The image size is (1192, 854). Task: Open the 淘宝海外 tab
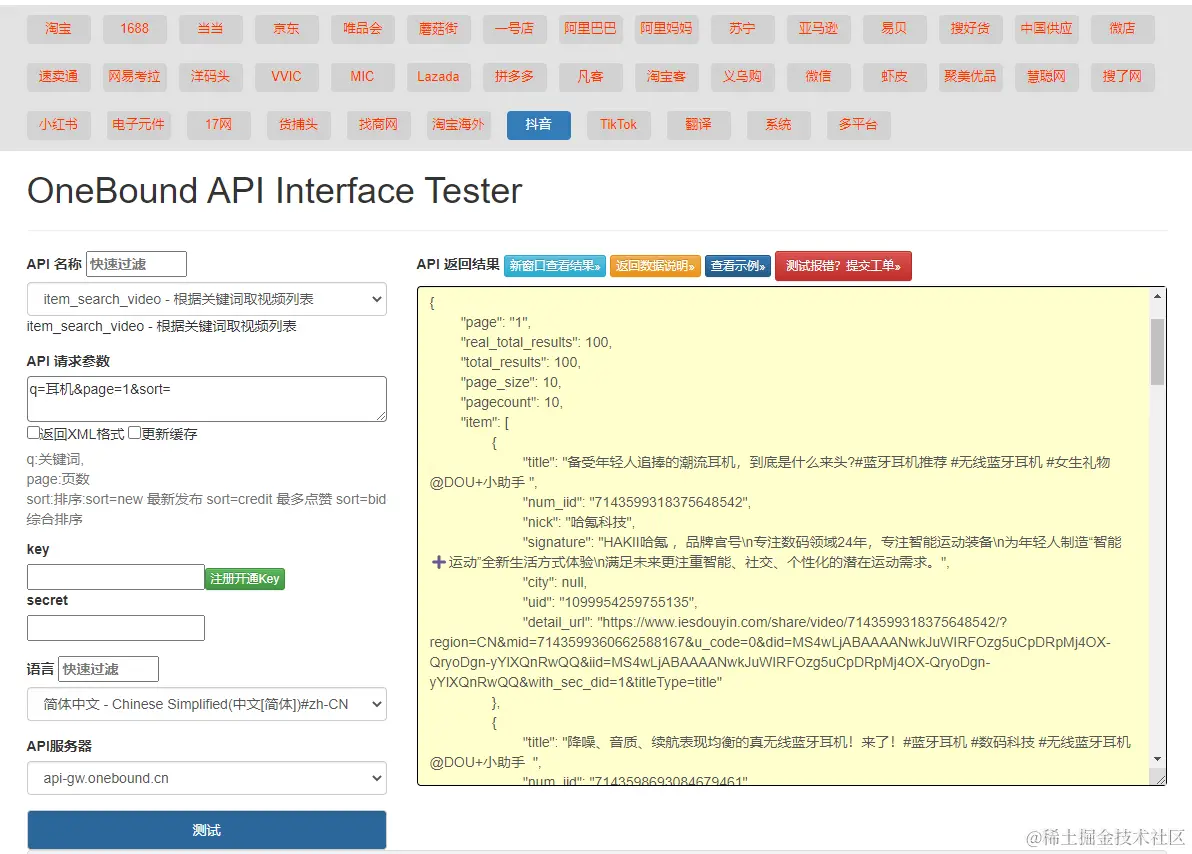458,125
